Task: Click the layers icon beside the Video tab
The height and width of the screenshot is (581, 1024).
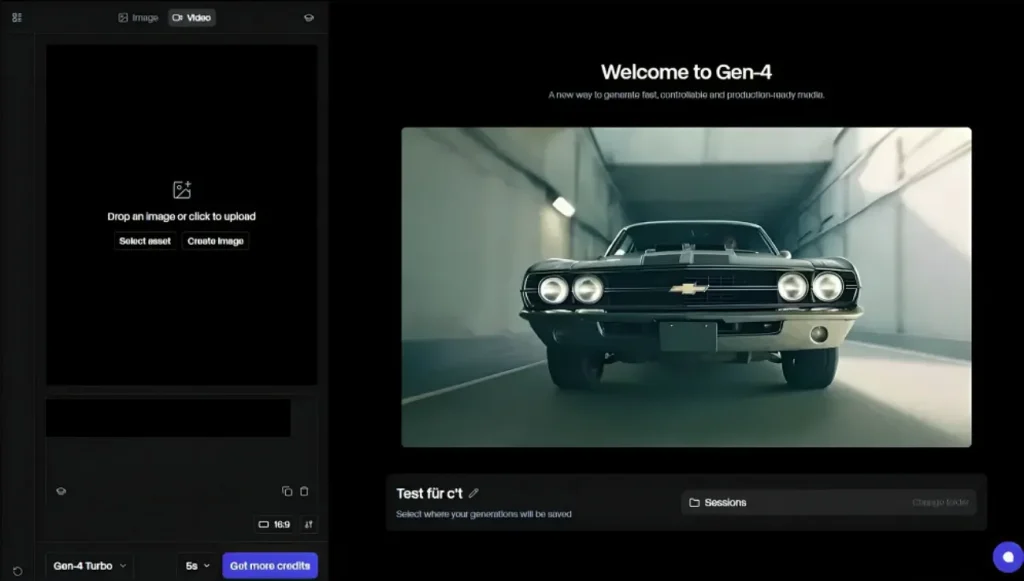Action: tap(309, 18)
